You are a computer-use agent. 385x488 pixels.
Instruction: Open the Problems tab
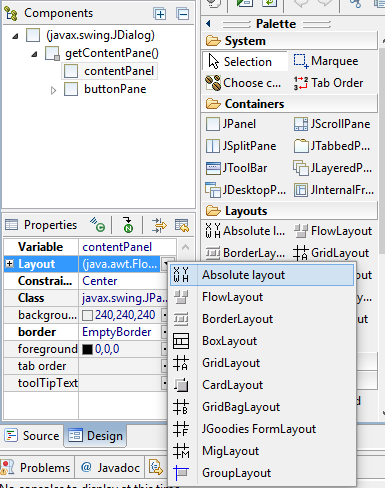(36, 467)
